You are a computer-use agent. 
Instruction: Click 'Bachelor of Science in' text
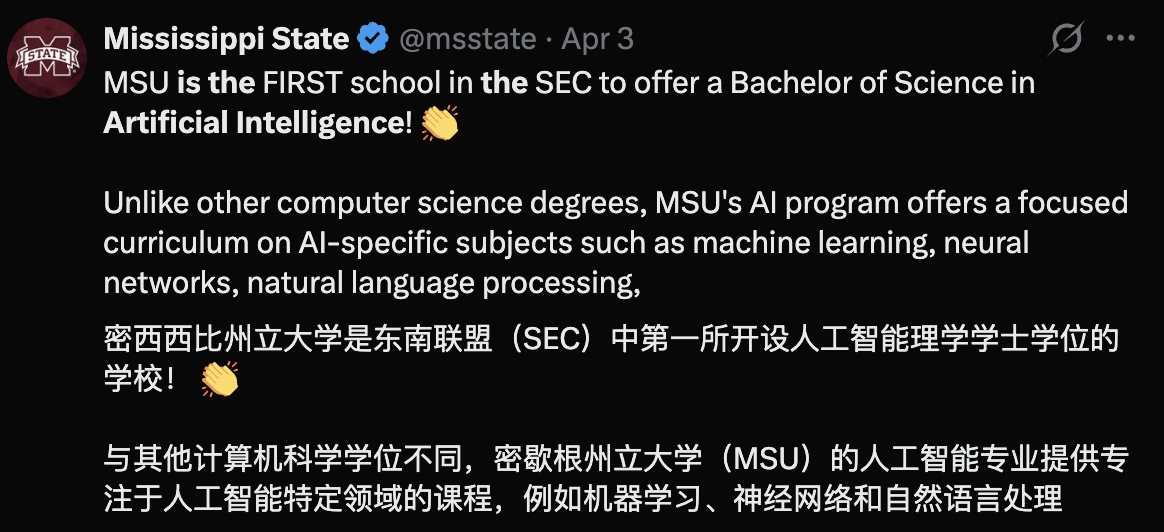pyautogui.click(x=882, y=82)
